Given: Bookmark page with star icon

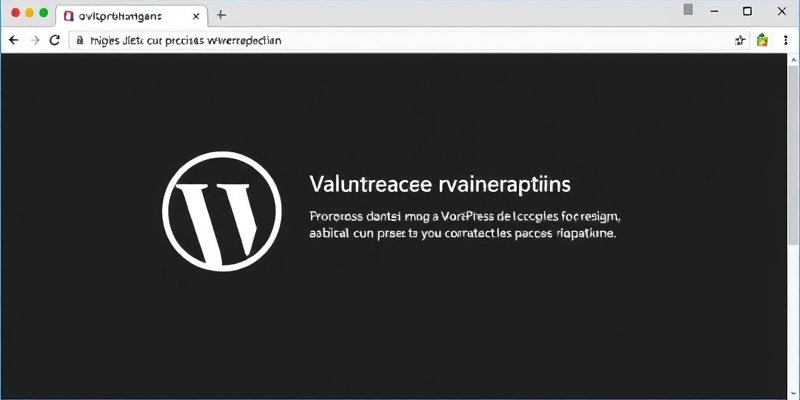Looking at the screenshot, I should coord(740,41).
